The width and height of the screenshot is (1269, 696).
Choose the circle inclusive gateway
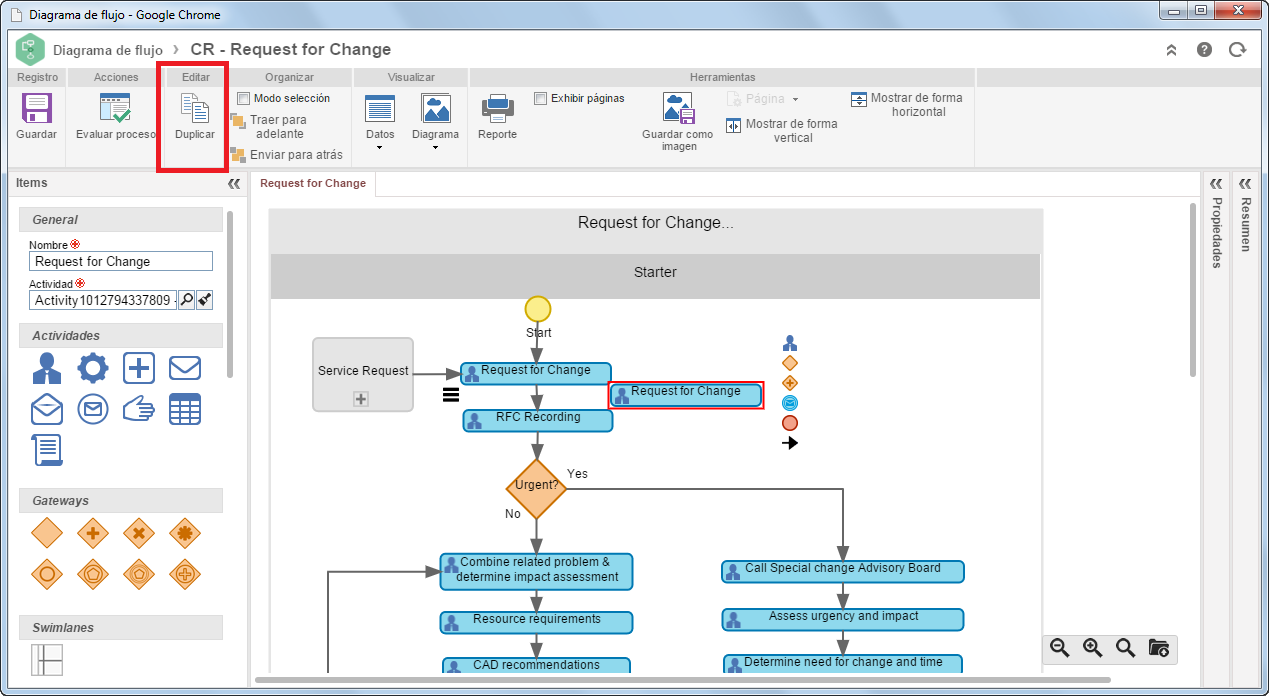click(x=47, y=574)
